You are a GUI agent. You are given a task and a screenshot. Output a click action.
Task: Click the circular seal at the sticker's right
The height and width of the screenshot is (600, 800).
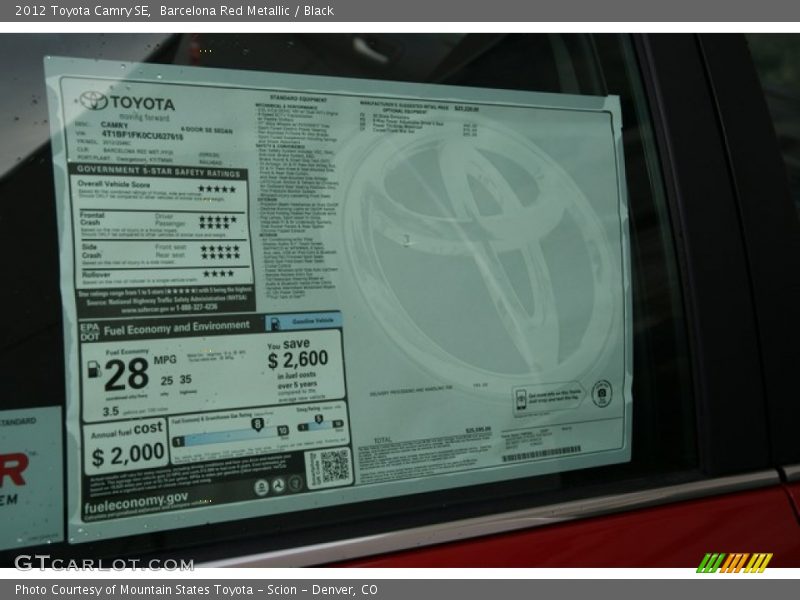click(602, 393)
